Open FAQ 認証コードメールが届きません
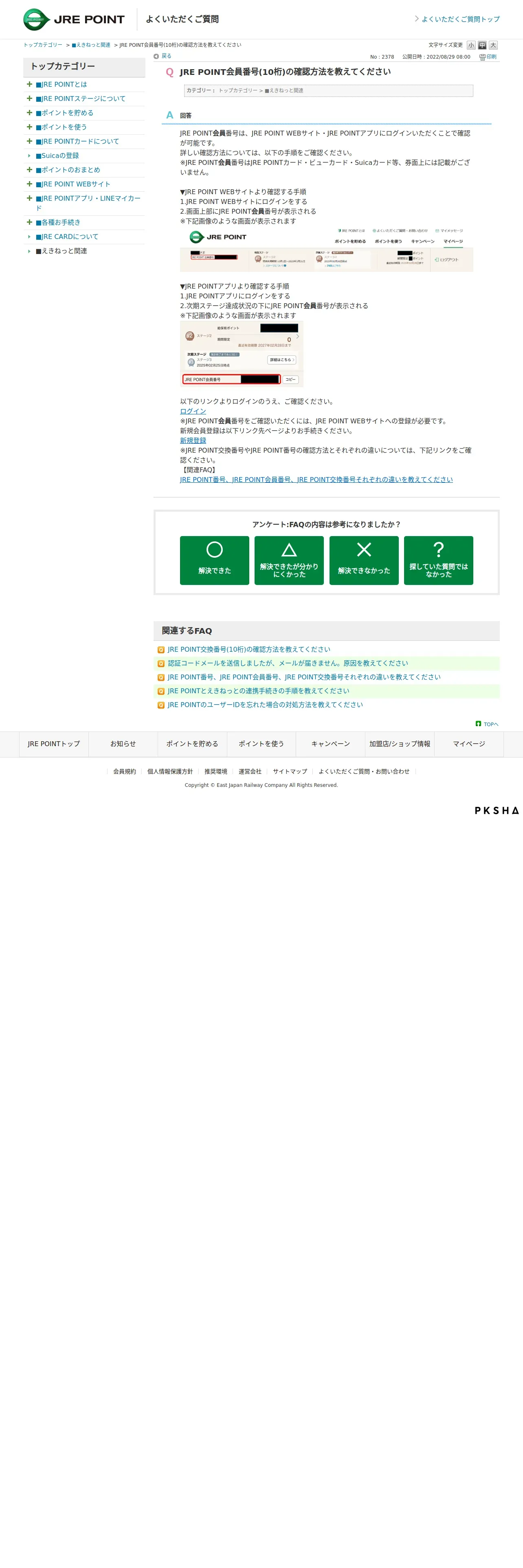This screenshot has height=1568, width=523. (288, 664)
